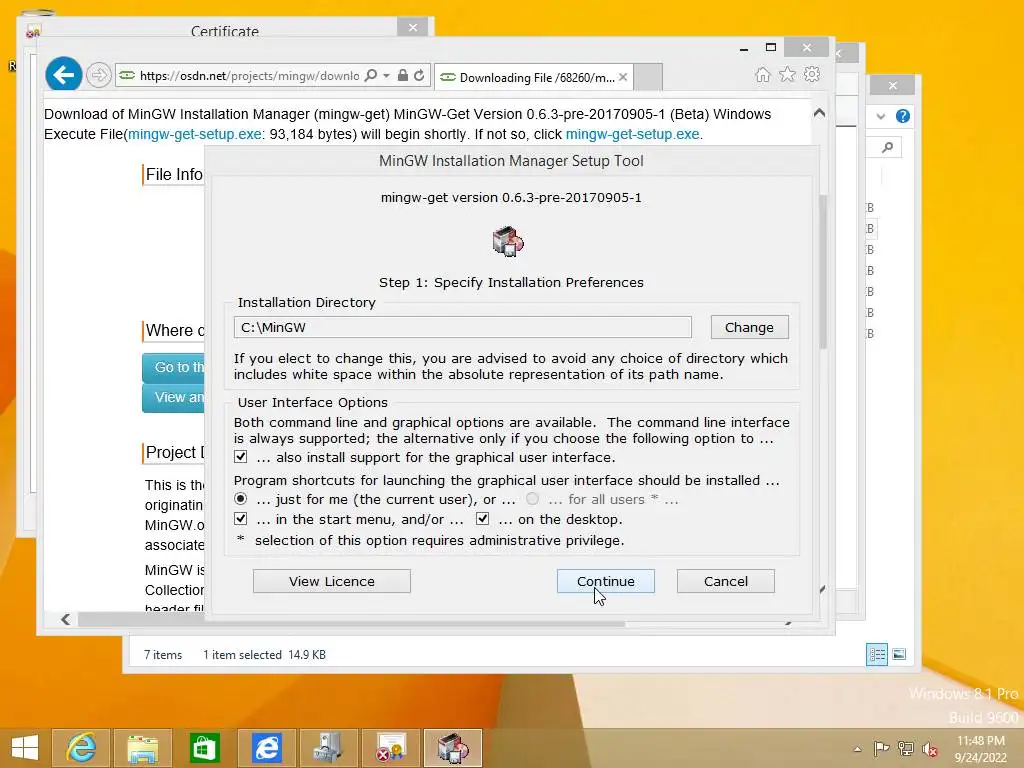The height and width of the screenshot is (768, 1024).
Task: Switch Explorer to details view icon
Action: click(x=877, y=654)
